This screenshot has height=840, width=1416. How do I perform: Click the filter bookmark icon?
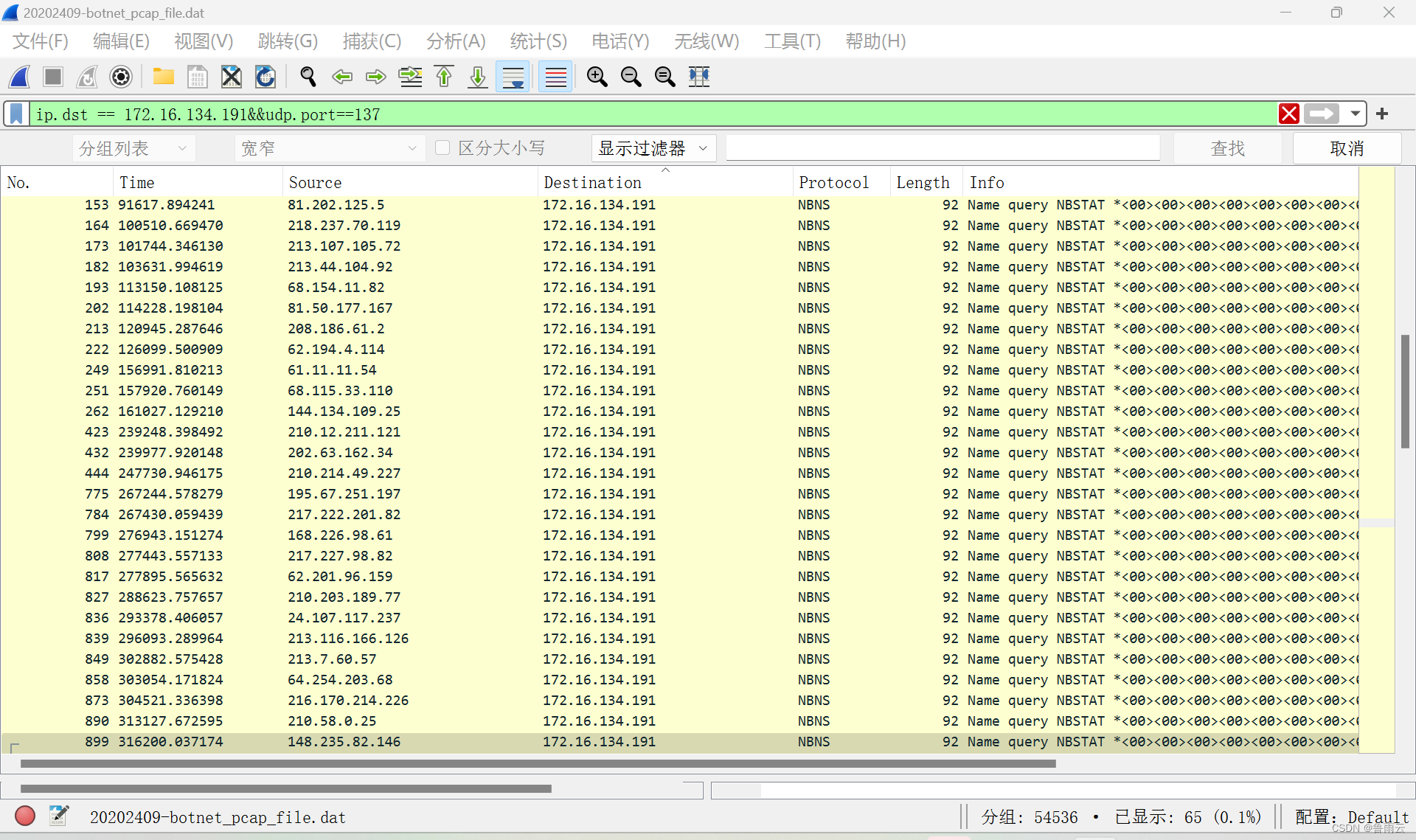coord(16,114)
